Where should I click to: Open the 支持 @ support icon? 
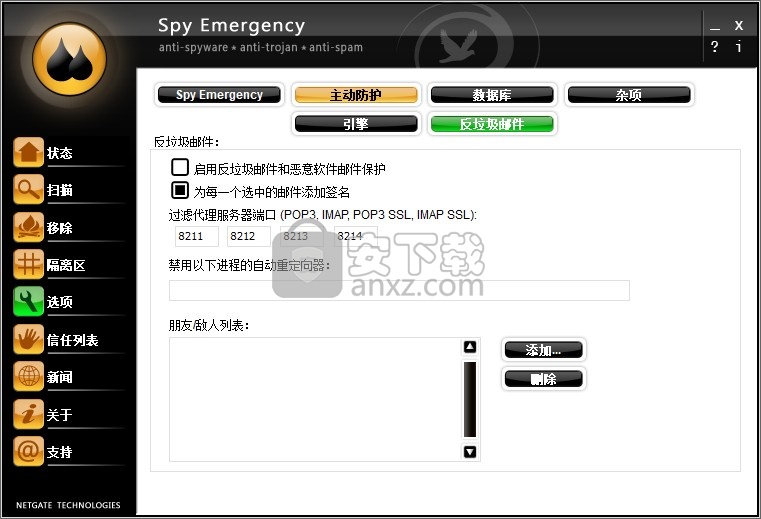point(29,452)
